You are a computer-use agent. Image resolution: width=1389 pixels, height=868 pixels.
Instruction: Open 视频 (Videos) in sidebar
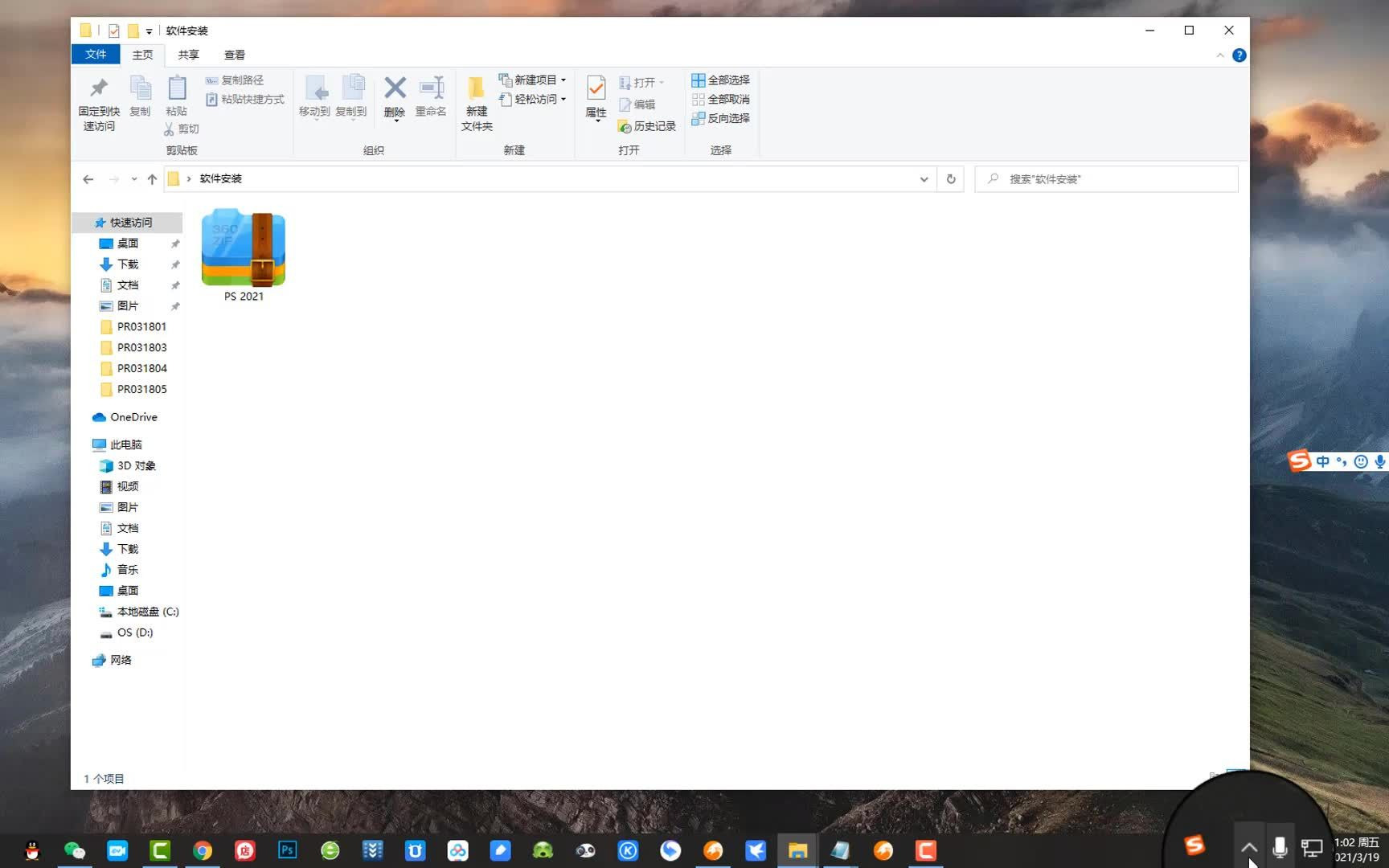coord(121,486)
